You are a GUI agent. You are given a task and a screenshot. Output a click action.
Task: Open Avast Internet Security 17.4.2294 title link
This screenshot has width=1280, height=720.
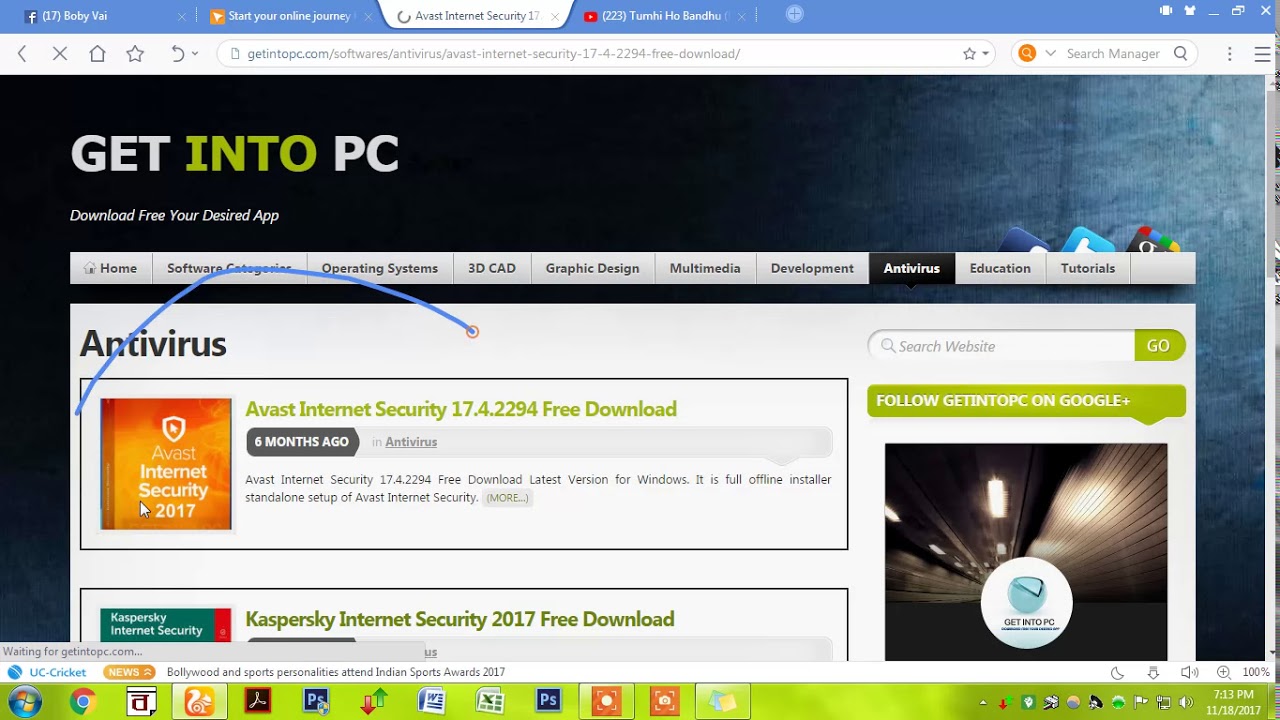click(x=461, y=409)
